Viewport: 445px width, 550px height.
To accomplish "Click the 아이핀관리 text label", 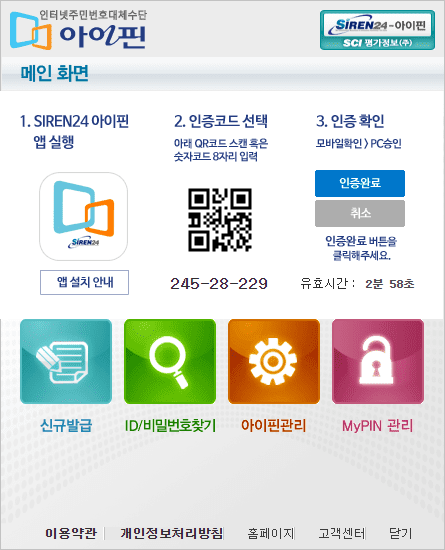I will tap(274, 426).
